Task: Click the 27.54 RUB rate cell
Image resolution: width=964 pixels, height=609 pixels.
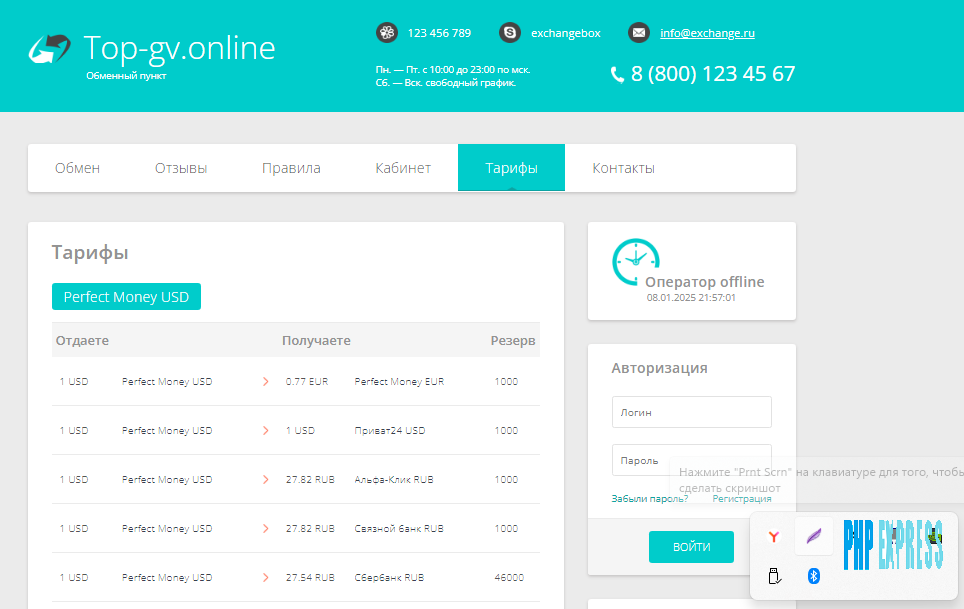Action: 310,578
